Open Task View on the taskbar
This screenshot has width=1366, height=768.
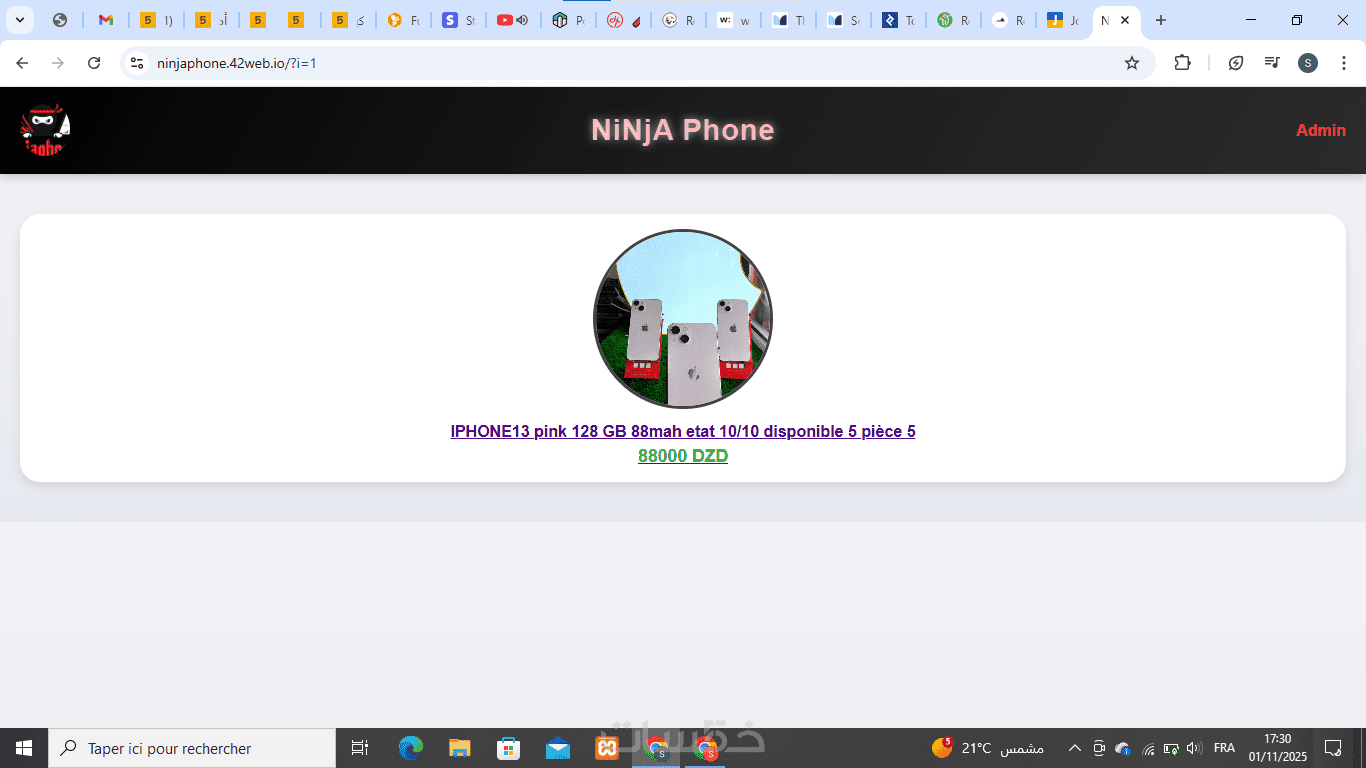(x=360, y=748)
